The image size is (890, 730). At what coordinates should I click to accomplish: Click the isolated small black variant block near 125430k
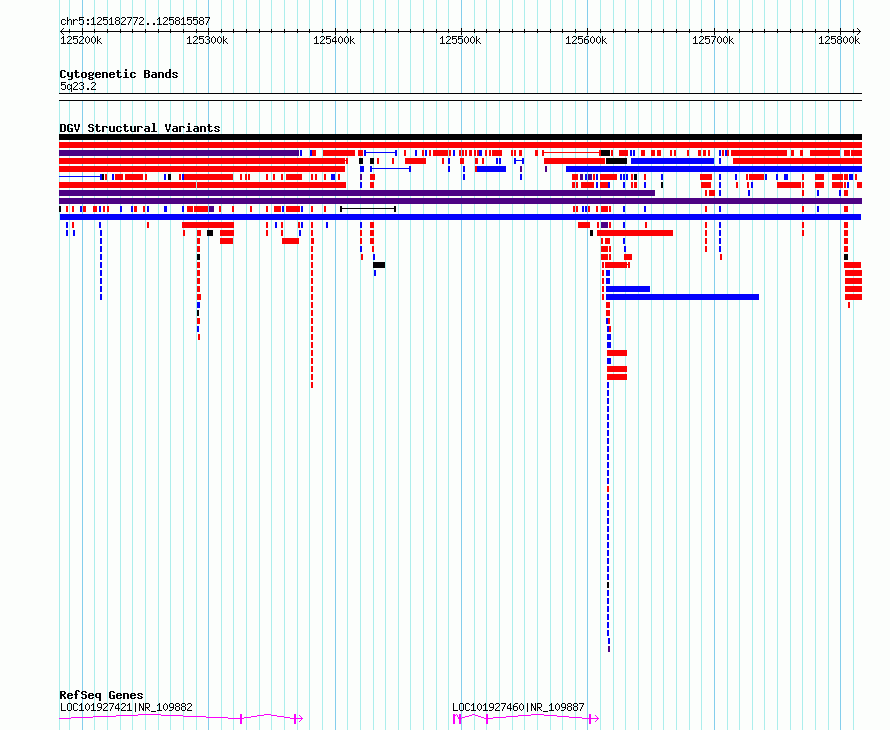click(x=379, y=265)
